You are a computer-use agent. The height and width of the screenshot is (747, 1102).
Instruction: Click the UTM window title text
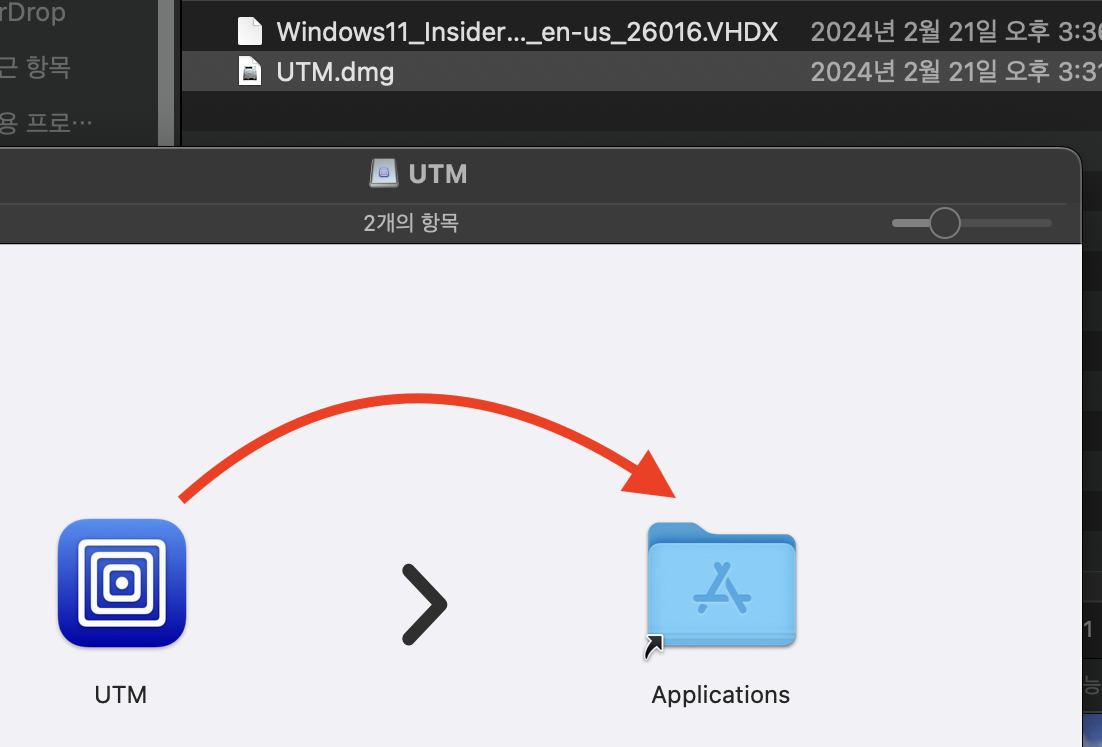[438, 174]
